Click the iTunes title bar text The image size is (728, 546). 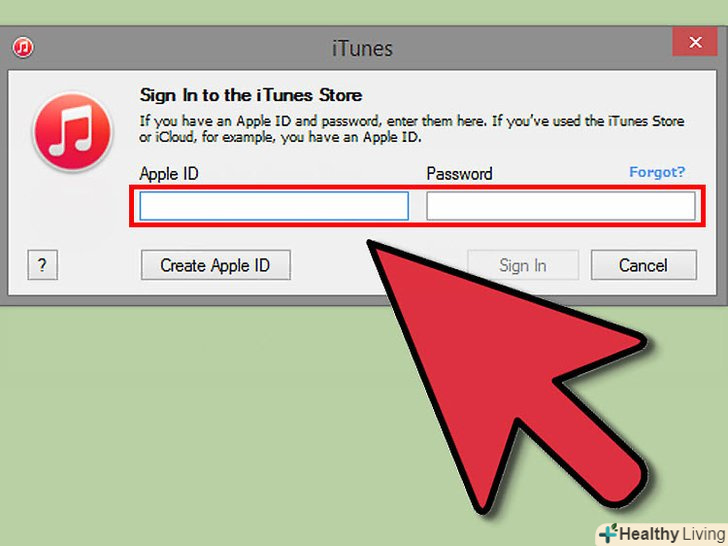pos(362,48)
